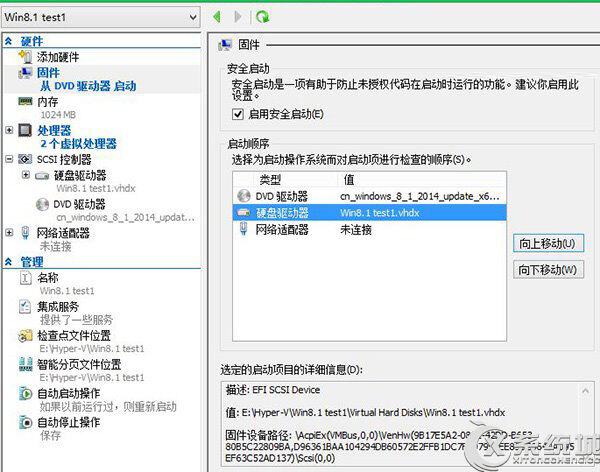The width and height of the screenshot is (600, 472).
Task: Click the path under 智能分页文件位置
Action: (92, 377)
